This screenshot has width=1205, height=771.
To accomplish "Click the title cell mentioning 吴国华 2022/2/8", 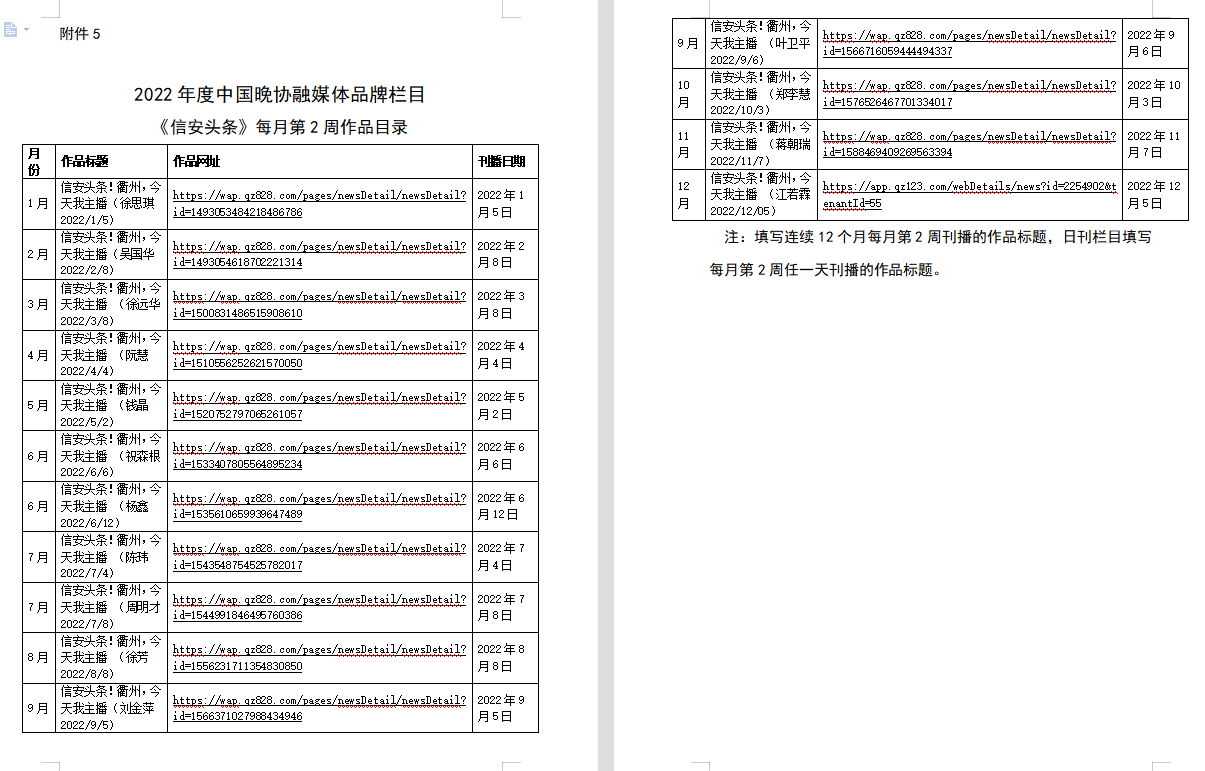I will click(x=111, y=254).
